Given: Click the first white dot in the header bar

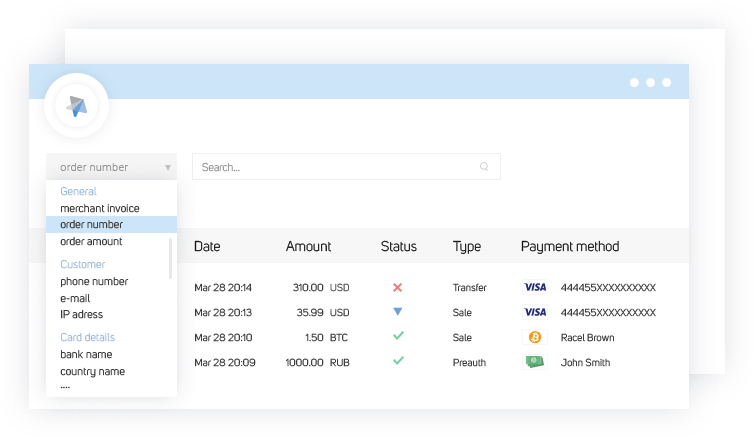Looking at the screenshot, I should 634,83.
